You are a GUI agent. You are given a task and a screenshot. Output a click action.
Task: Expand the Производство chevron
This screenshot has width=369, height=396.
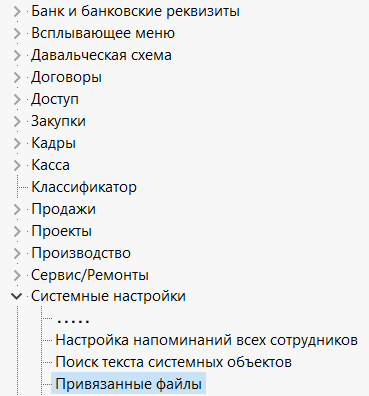(x=17, y=253)
